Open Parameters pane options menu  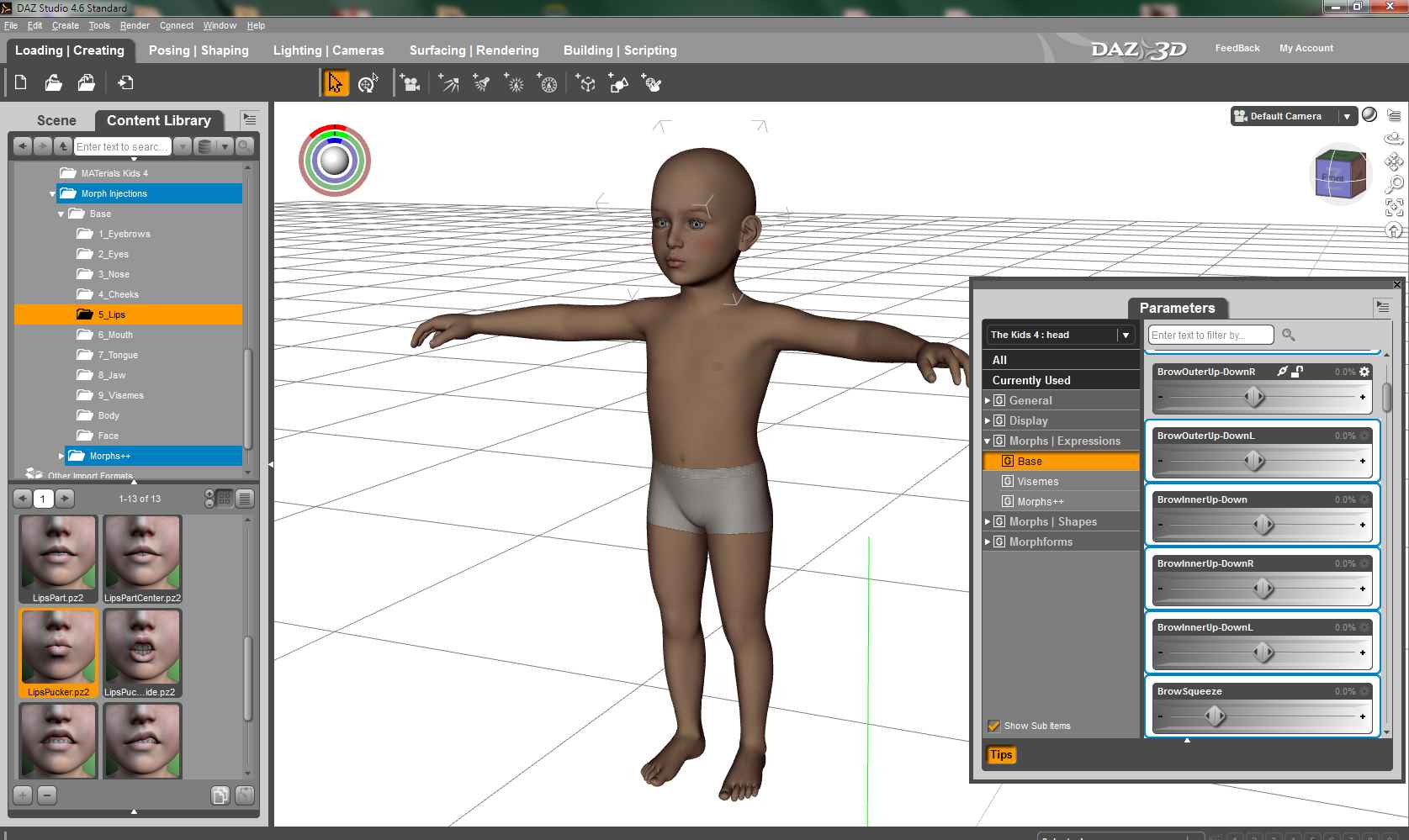(1382, 307)
